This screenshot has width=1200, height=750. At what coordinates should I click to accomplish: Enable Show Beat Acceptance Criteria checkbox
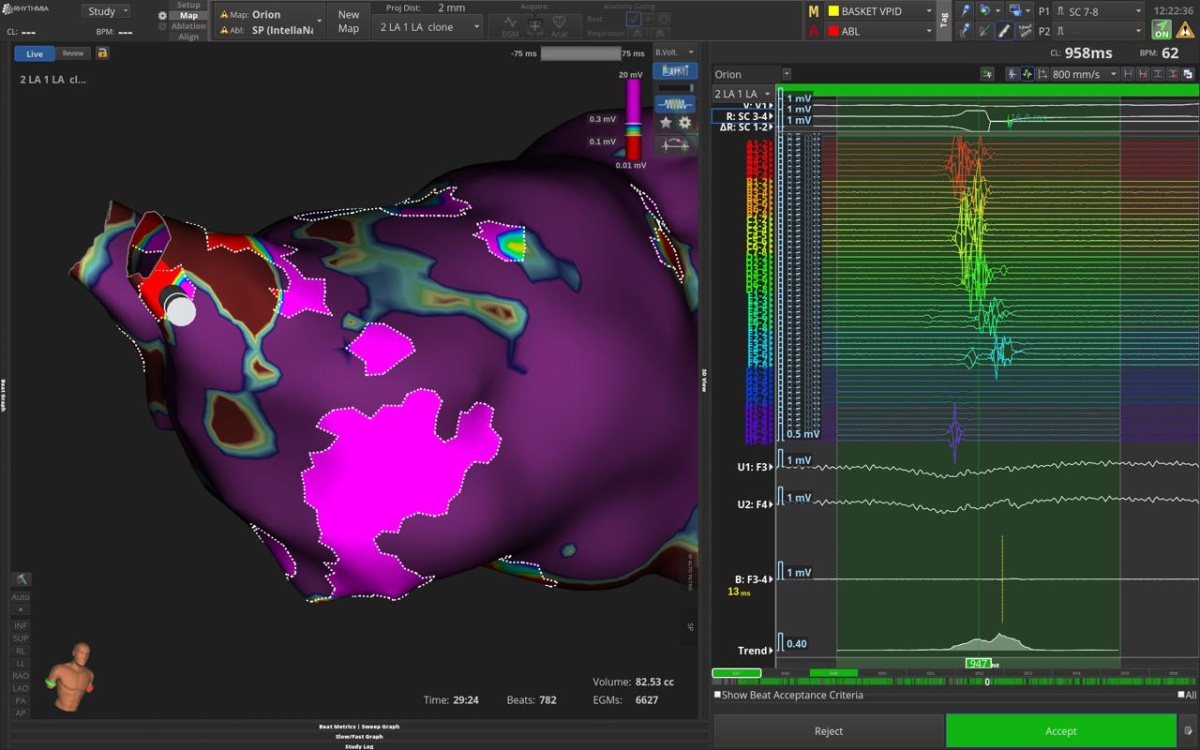pos(718,695)
